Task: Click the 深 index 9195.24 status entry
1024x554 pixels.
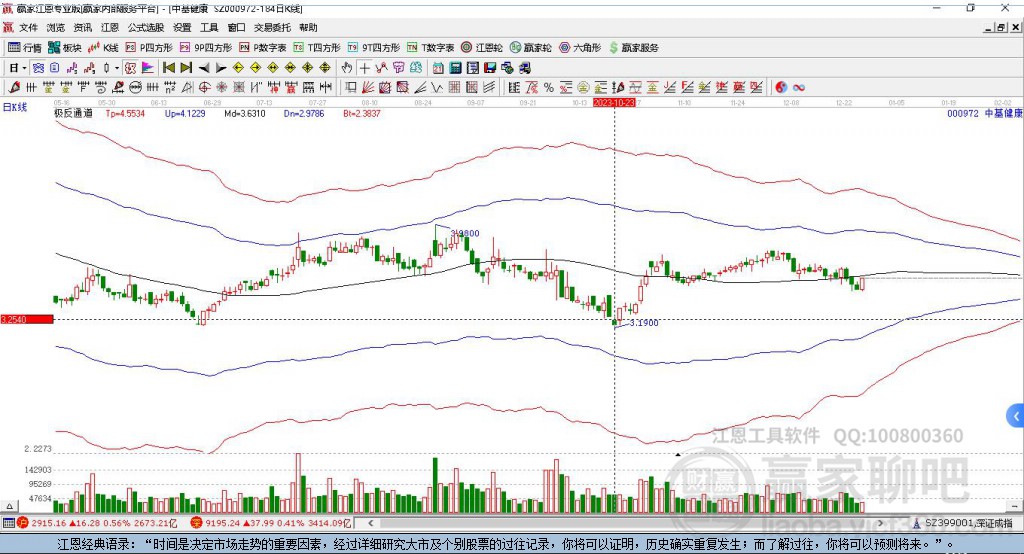Action: tap(271, 523)
